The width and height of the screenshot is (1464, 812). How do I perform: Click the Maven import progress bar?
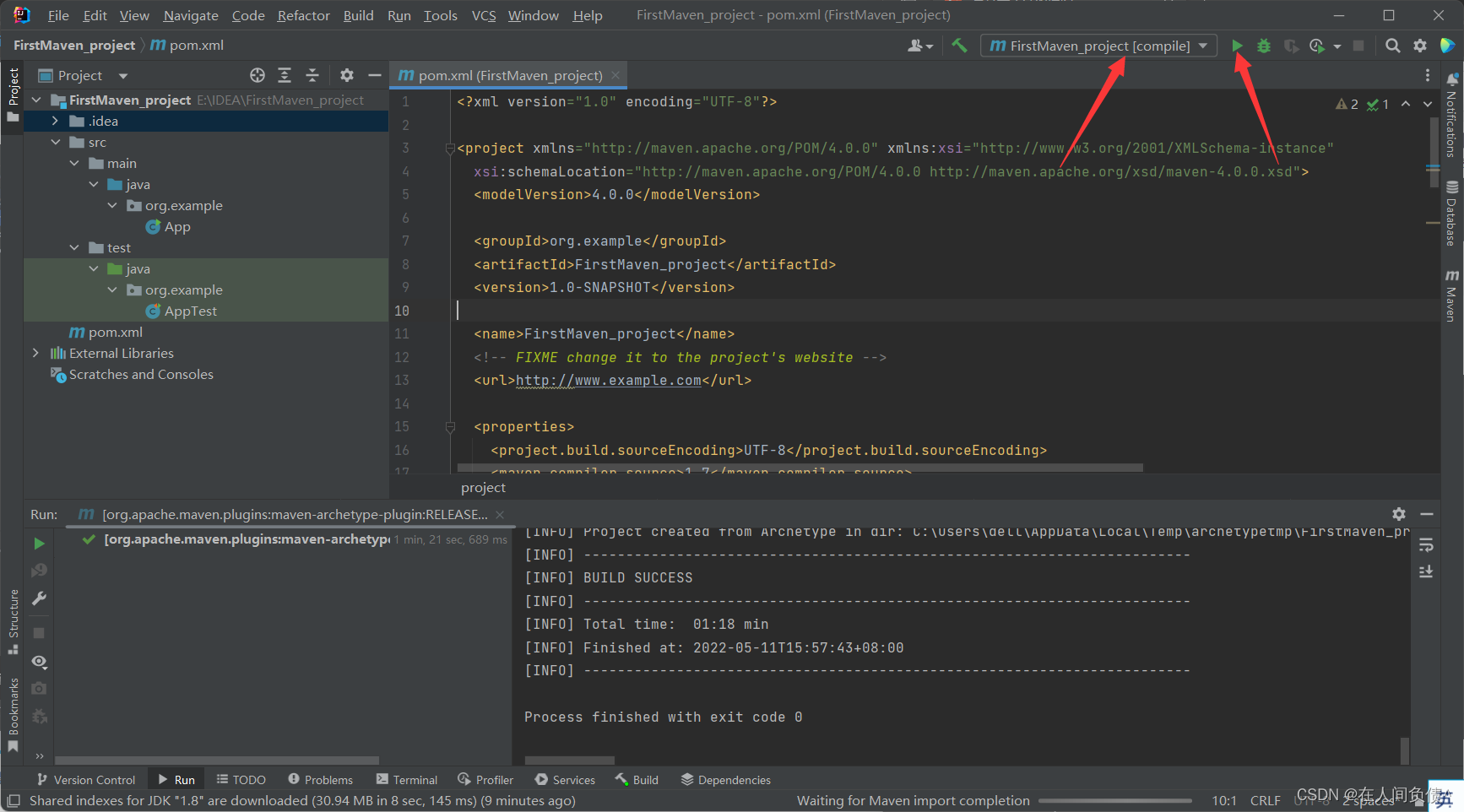1115,800
